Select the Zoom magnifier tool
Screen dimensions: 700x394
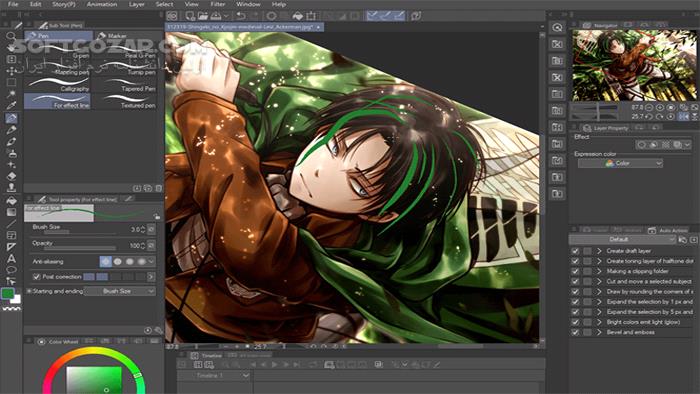click(x=11, y=36)
